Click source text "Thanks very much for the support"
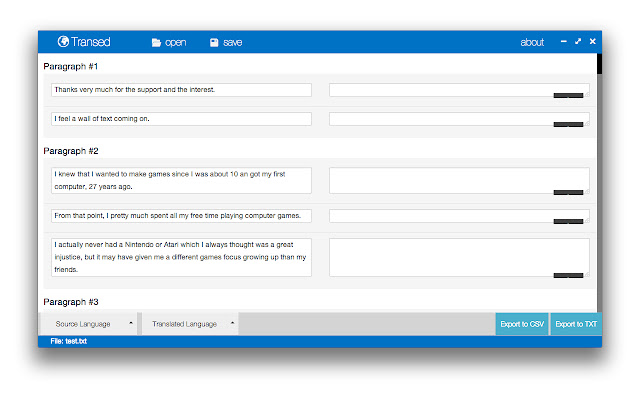This screenshot has height=400, width=640. pos(181,90)
